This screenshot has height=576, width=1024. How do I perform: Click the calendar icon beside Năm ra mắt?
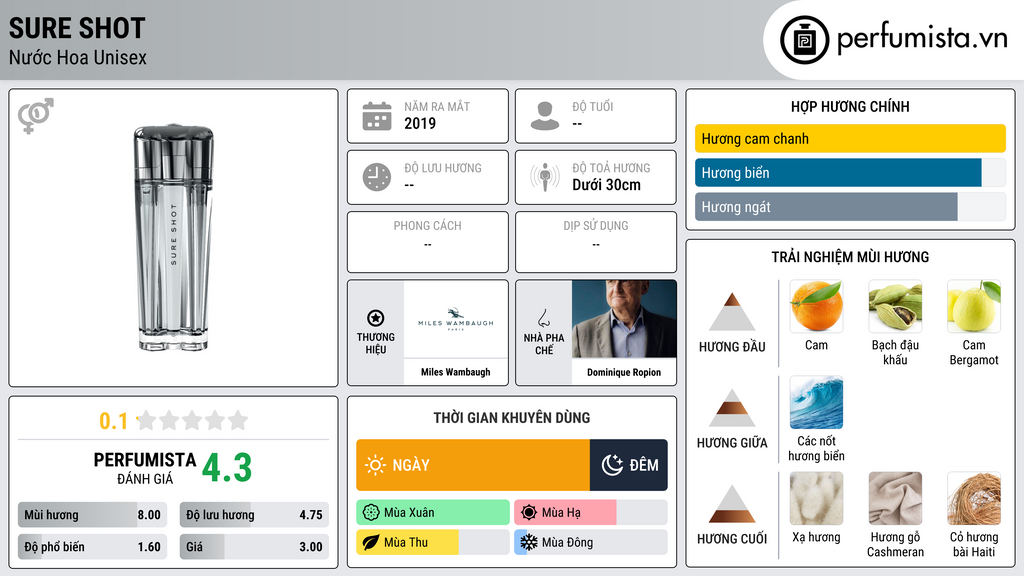tap(377, 116)
